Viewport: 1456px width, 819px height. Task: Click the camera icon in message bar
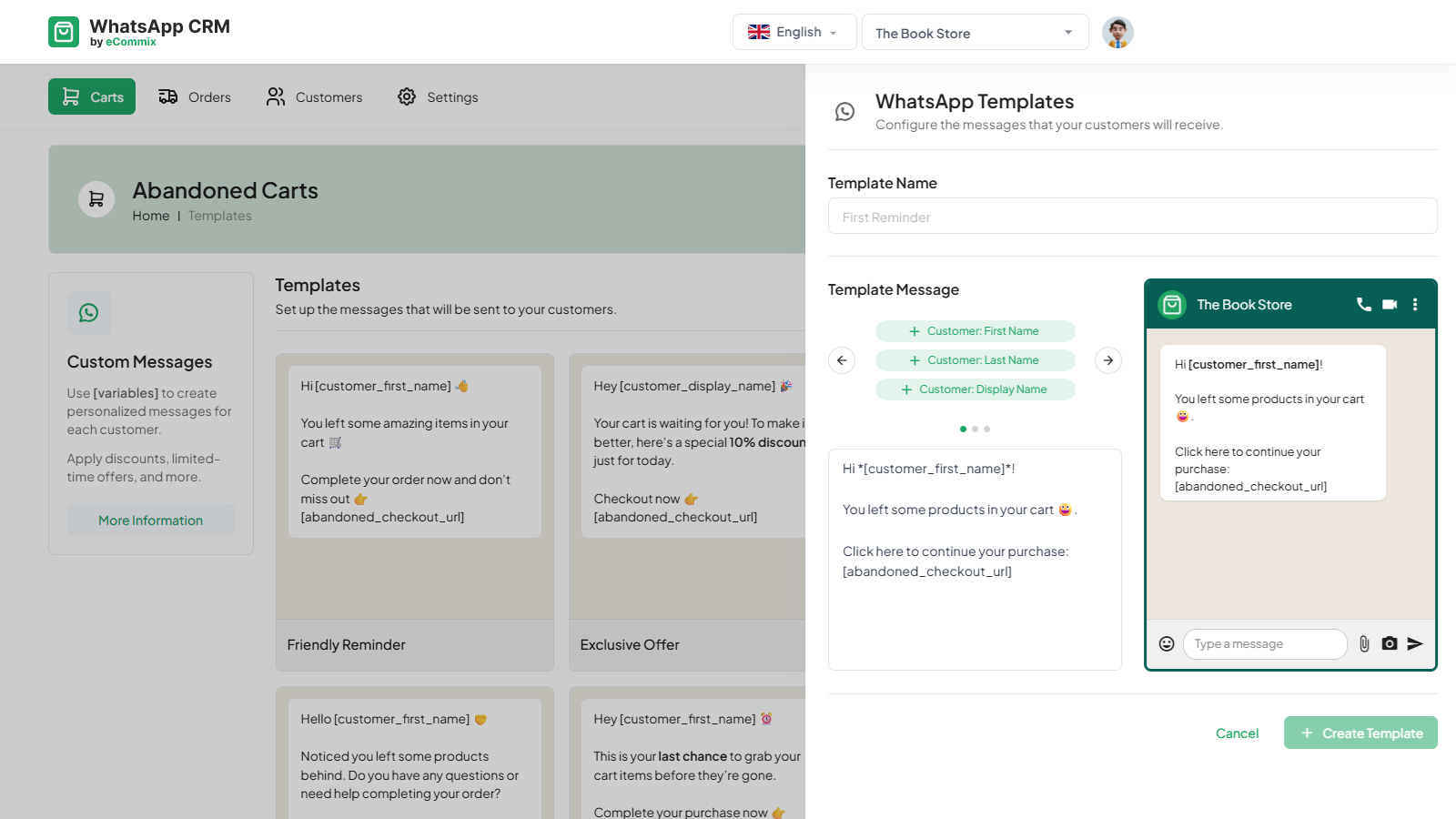click(1390, 644)
